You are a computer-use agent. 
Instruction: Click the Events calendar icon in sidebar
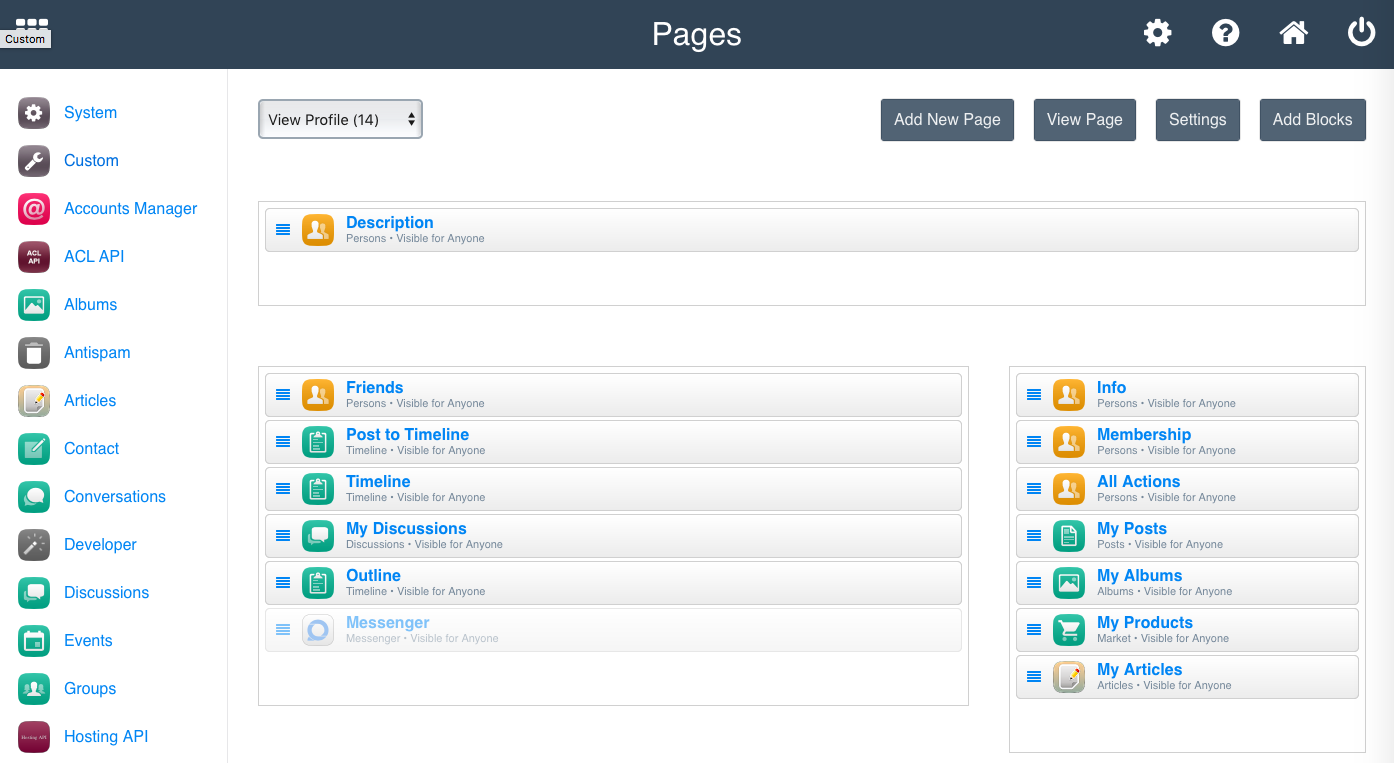[33, 640]
